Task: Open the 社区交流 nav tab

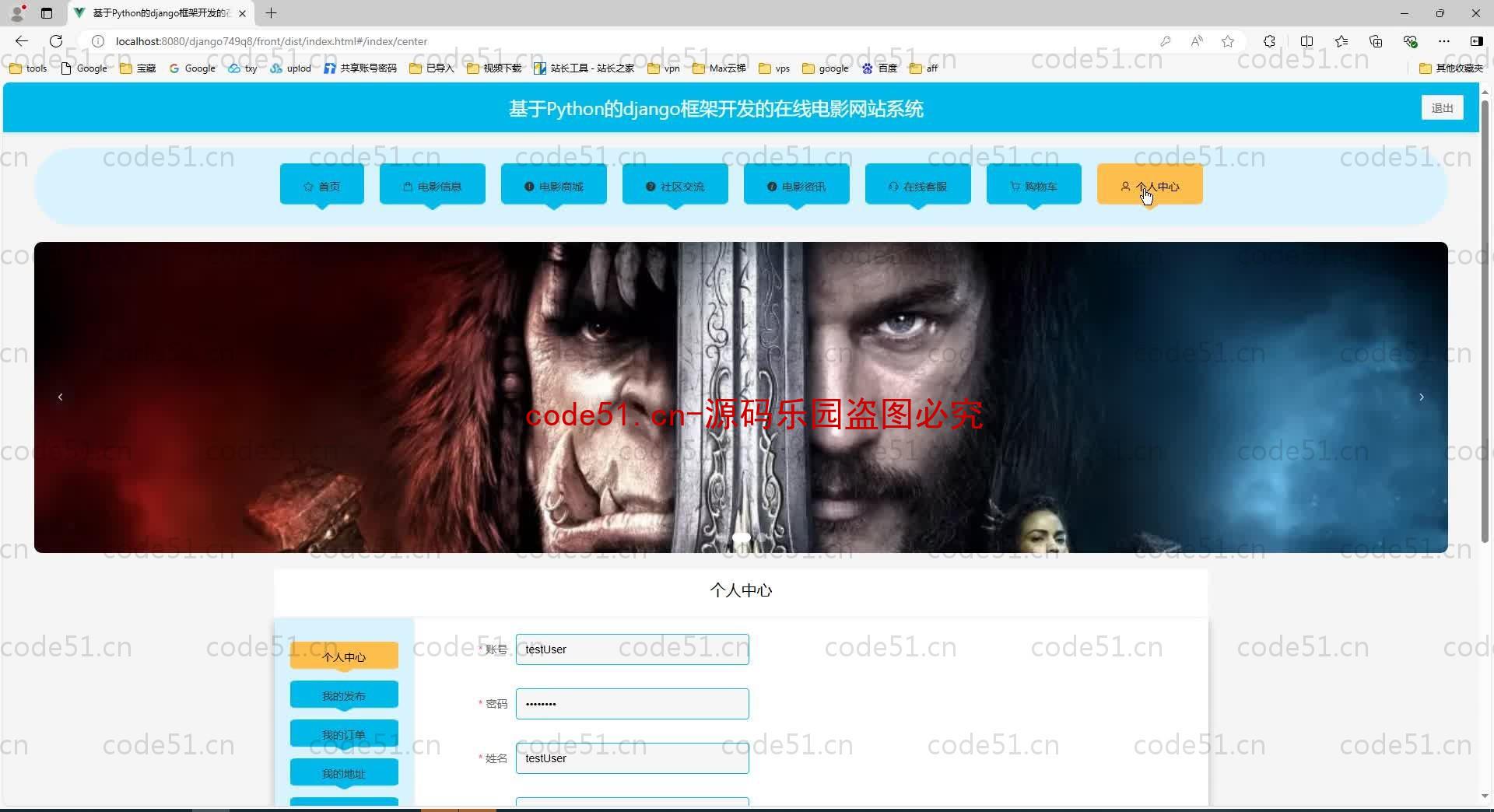Action: pyautogui.click(x=675, y=186)
